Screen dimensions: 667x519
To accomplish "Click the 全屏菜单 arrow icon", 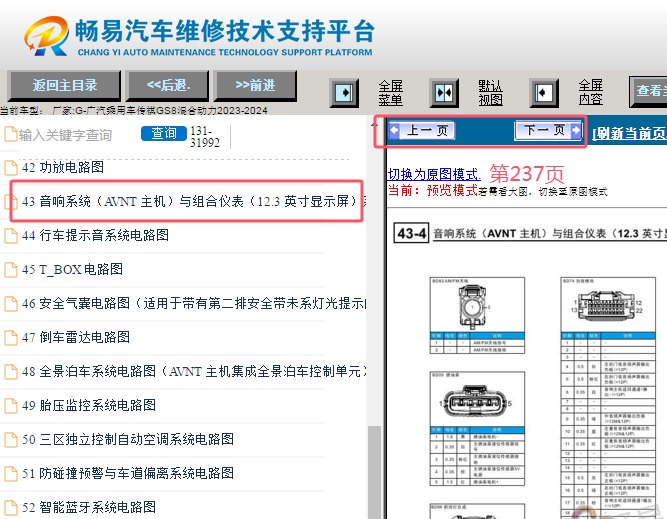I will [x=344, y=93].
